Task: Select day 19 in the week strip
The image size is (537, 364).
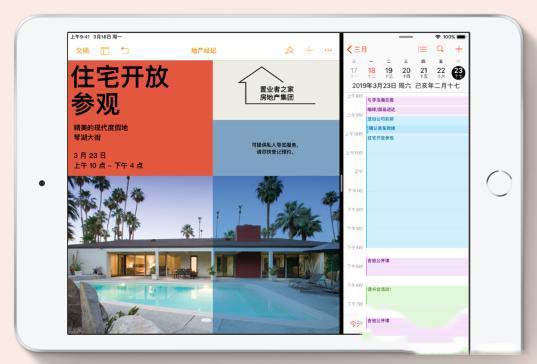Action: coord(389,72)
